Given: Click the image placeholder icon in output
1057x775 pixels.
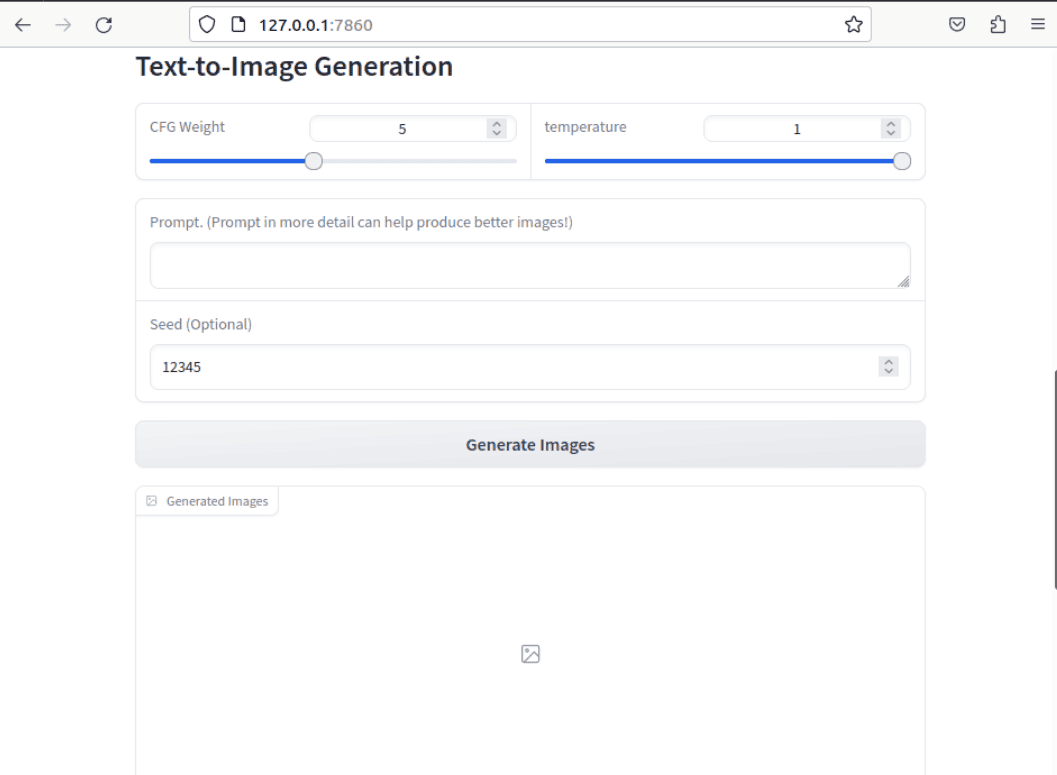Looking at the screenshot, I should (530, 654).
